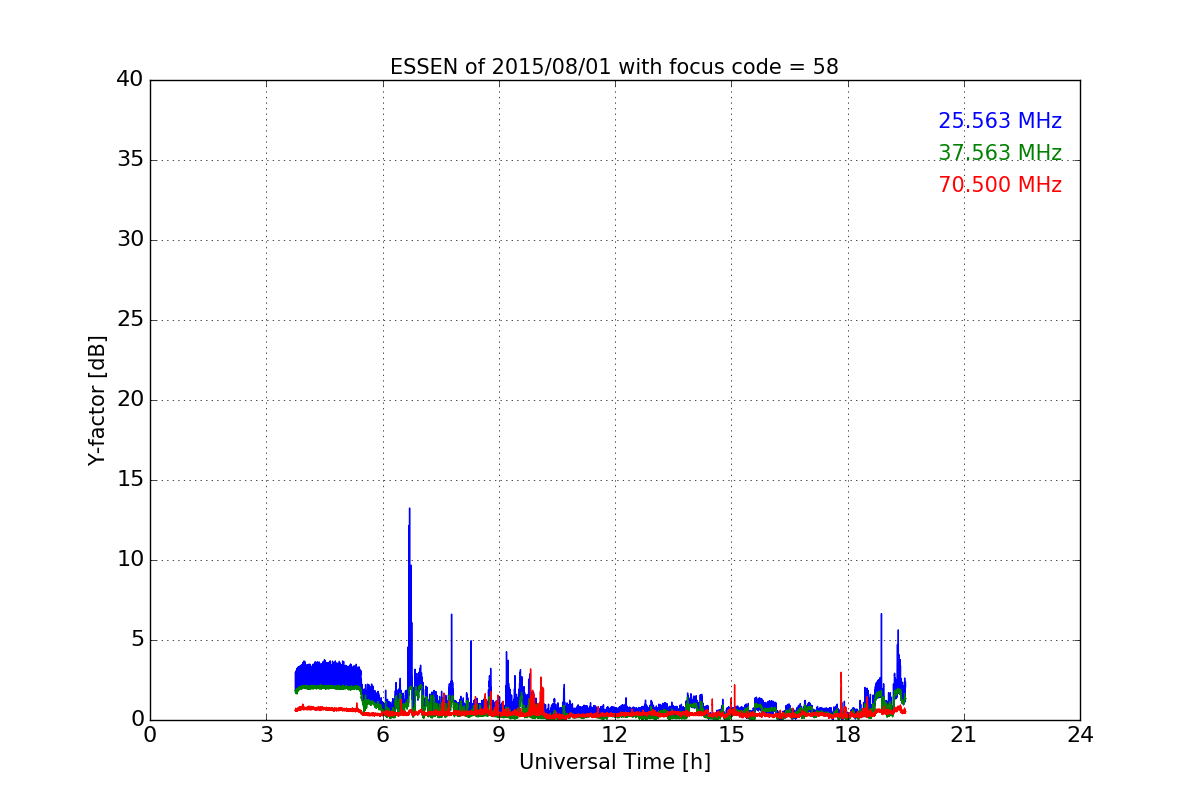1200x800 pixels.
Task: Select the red '70.500 MHz' legend label
Action: pos(1000,185)
